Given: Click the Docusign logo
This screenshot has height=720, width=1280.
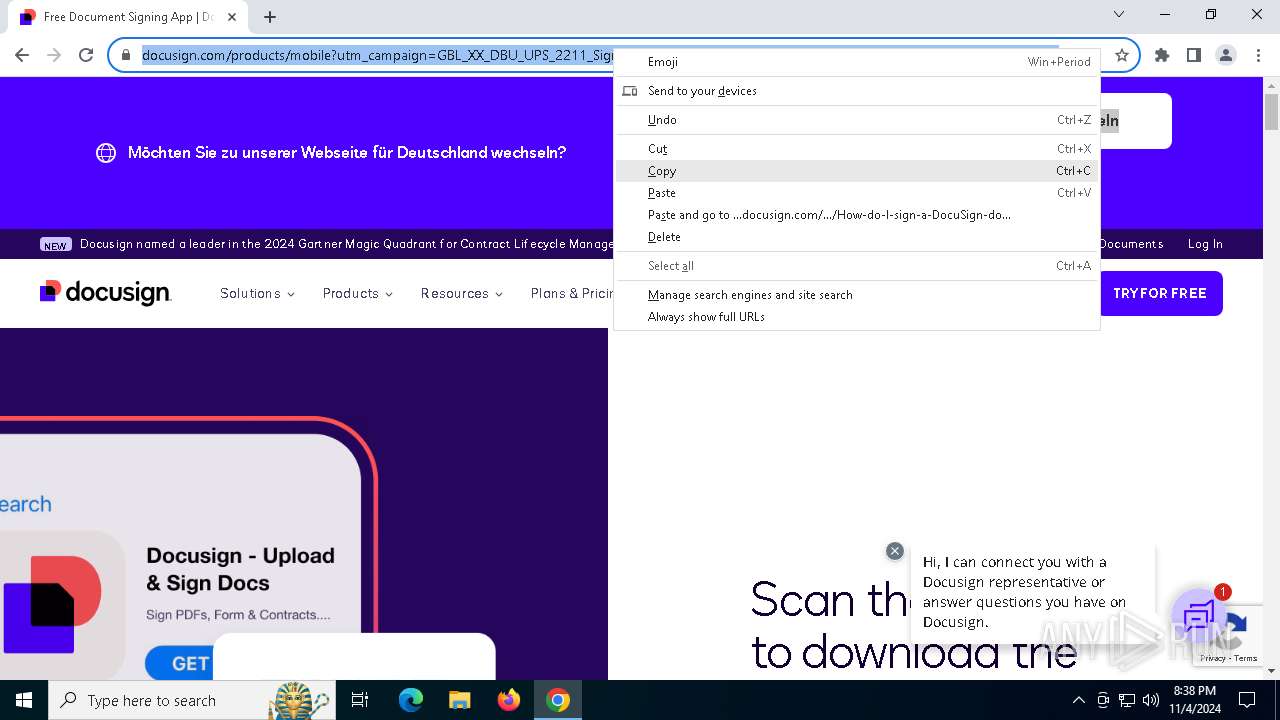Looking at the screenshot, I should [106, 292].
